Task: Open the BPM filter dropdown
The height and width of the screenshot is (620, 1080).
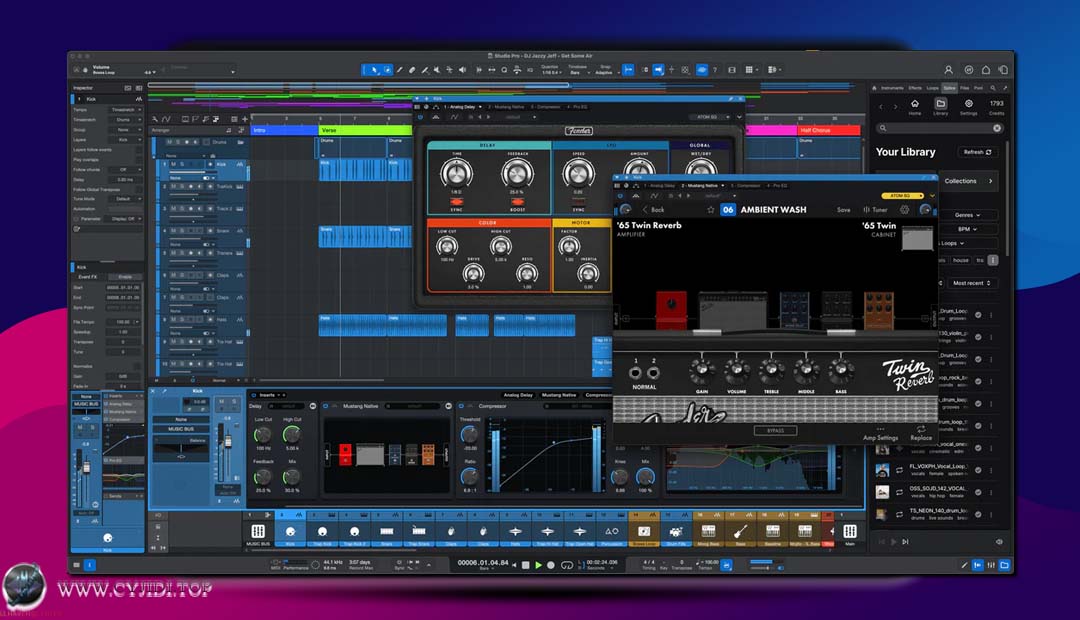Action: pos(965,229)
